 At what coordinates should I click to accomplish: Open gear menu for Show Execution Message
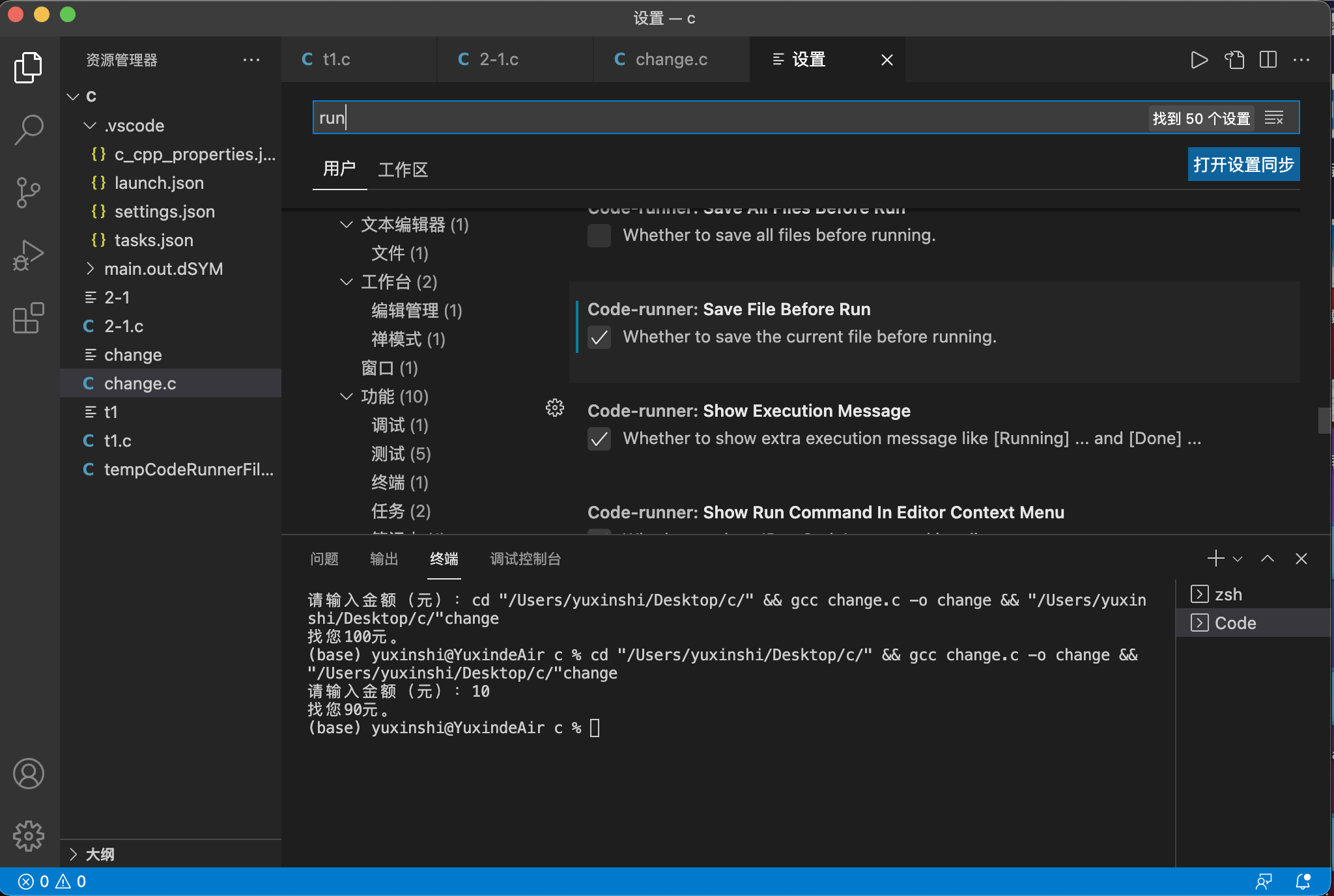tap(554, 408)
